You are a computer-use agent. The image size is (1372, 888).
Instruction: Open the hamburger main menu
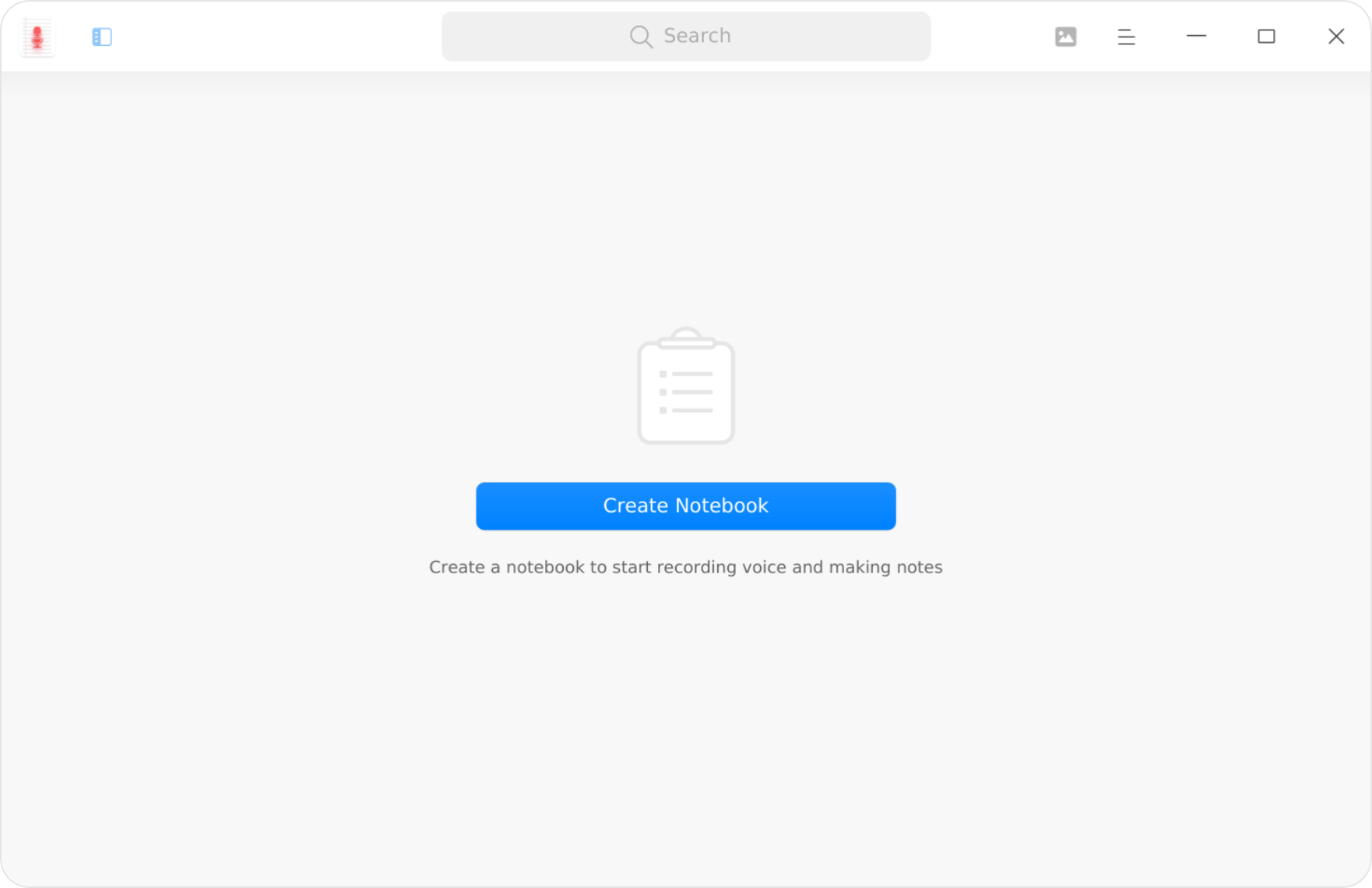pos(1126,37)
